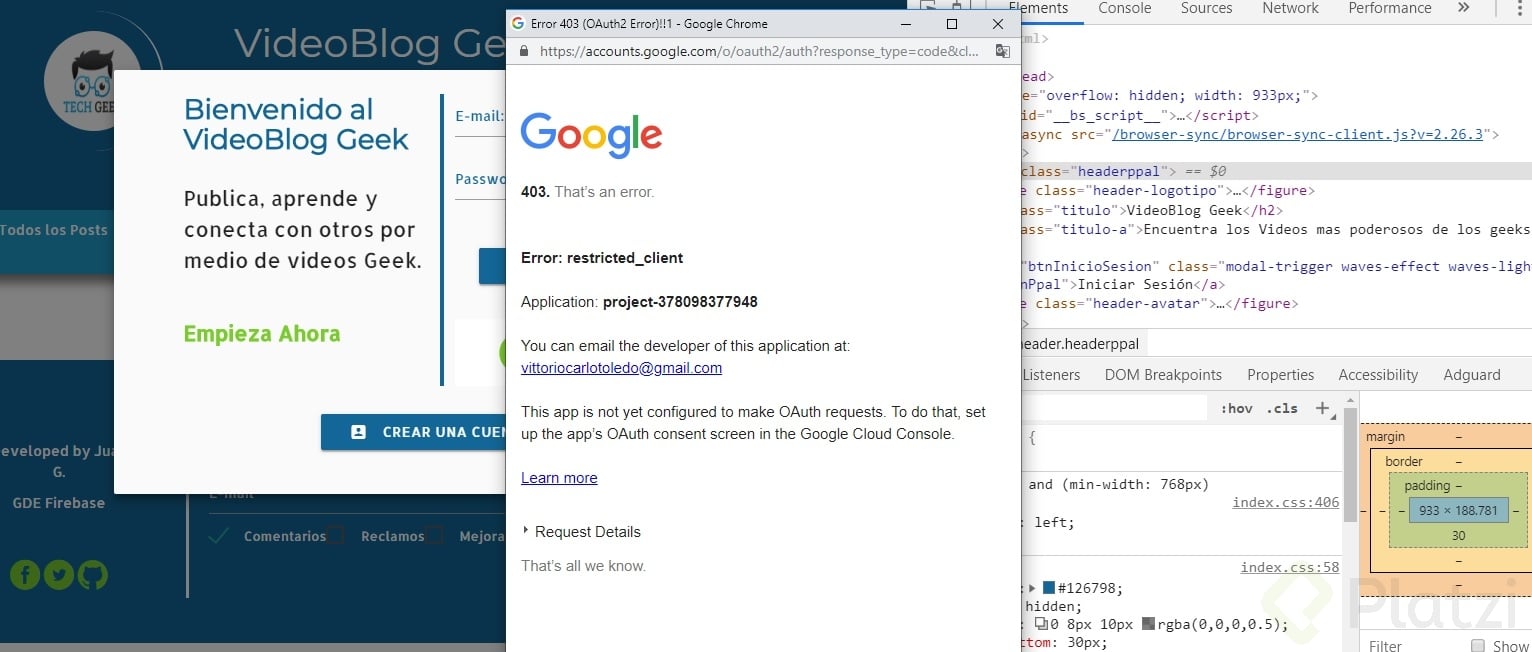Open the index.css:58 source link

pos(1289,568)
